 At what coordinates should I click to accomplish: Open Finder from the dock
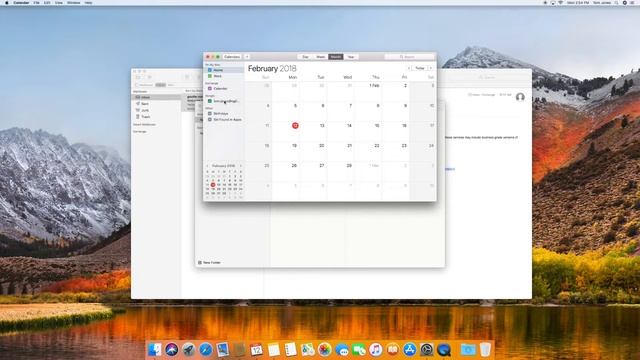pyautogui.click(x=155, y=349)
